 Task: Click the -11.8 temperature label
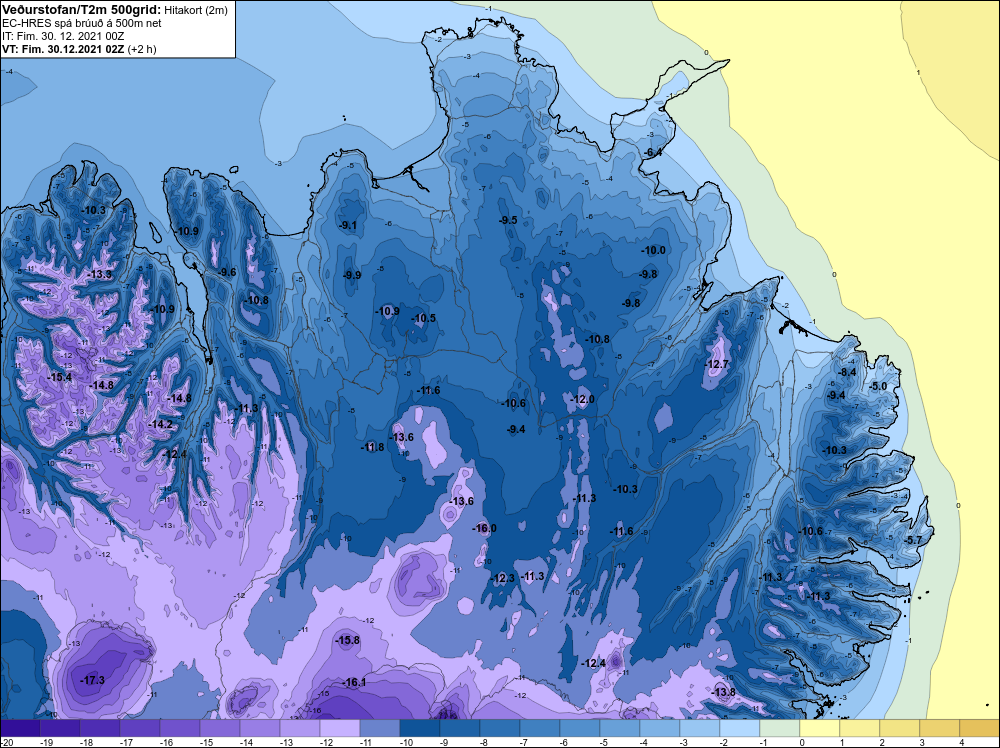tap(372, 447)
